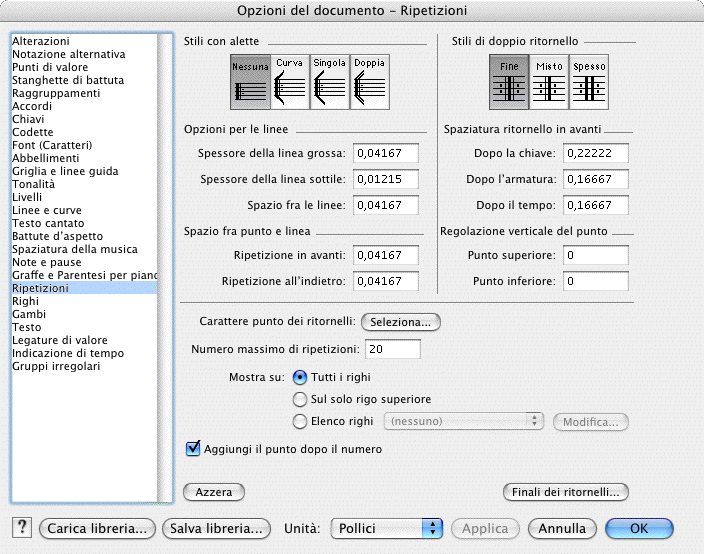
Task: Click the Numero massimo di ripetizioni field
Action: (x=393, y=349)
